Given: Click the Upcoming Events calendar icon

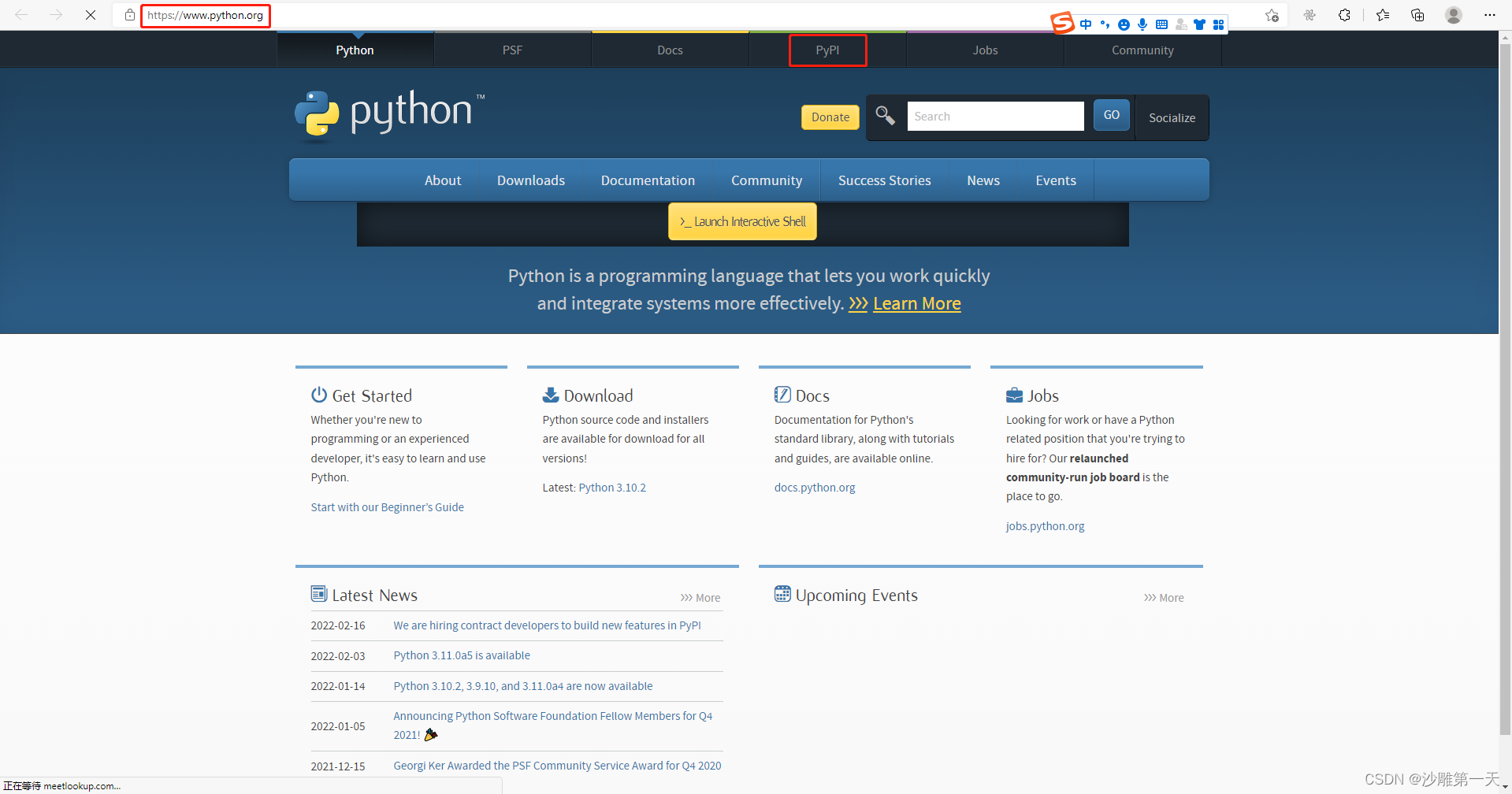Looking at the screenshot, I should point(782,594).
